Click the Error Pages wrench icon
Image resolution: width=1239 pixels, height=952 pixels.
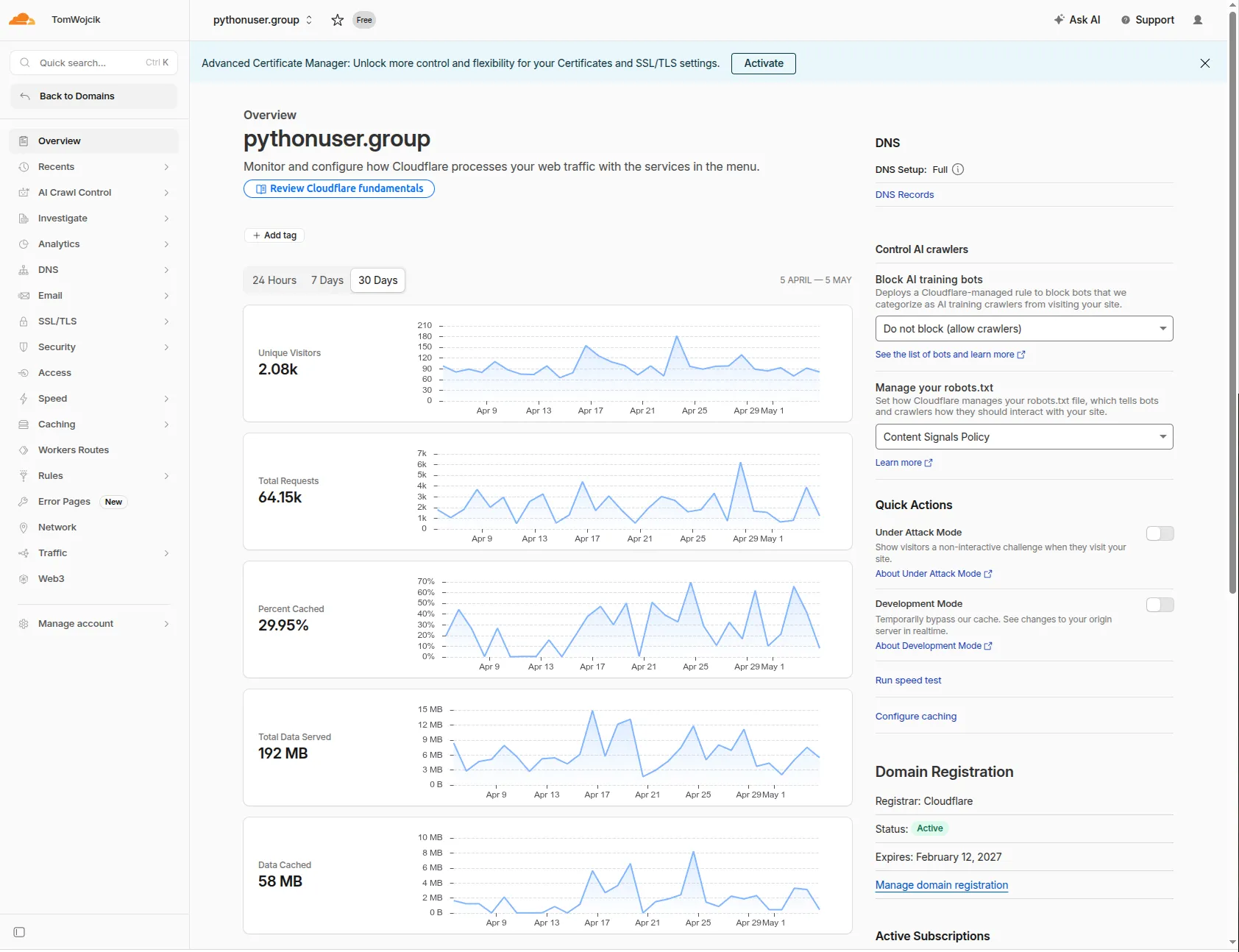[x=24, y=502]
